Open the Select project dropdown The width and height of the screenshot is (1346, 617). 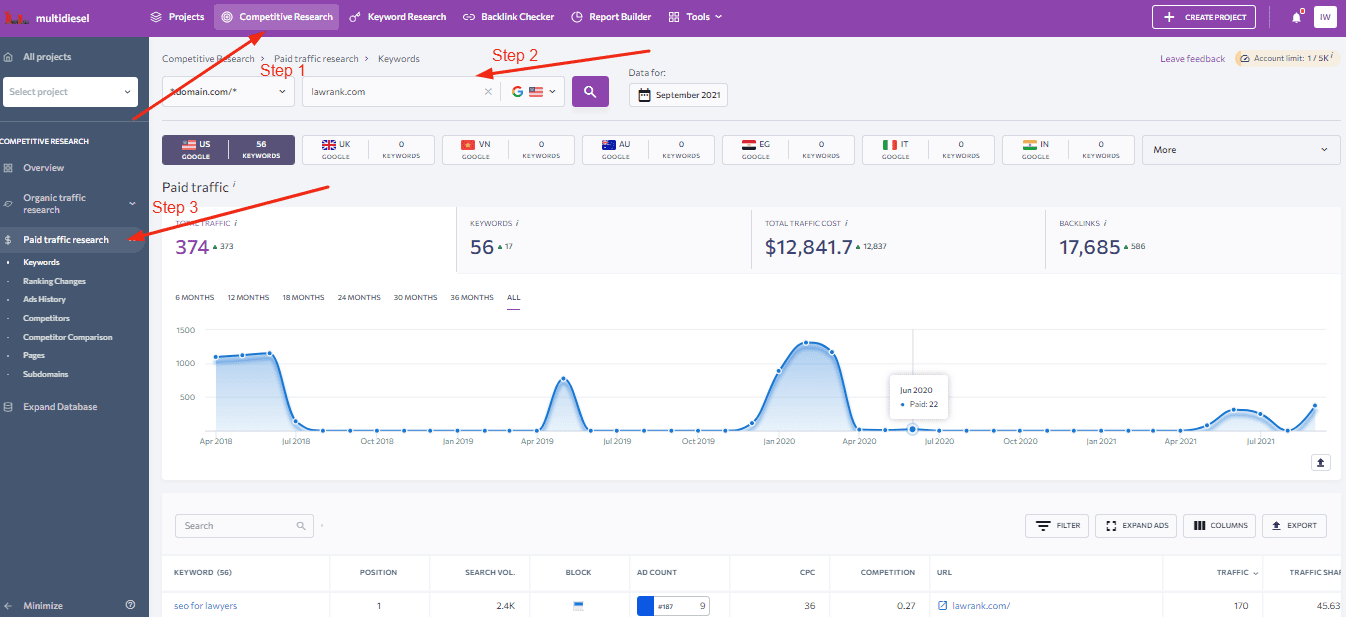coord(70,92)
